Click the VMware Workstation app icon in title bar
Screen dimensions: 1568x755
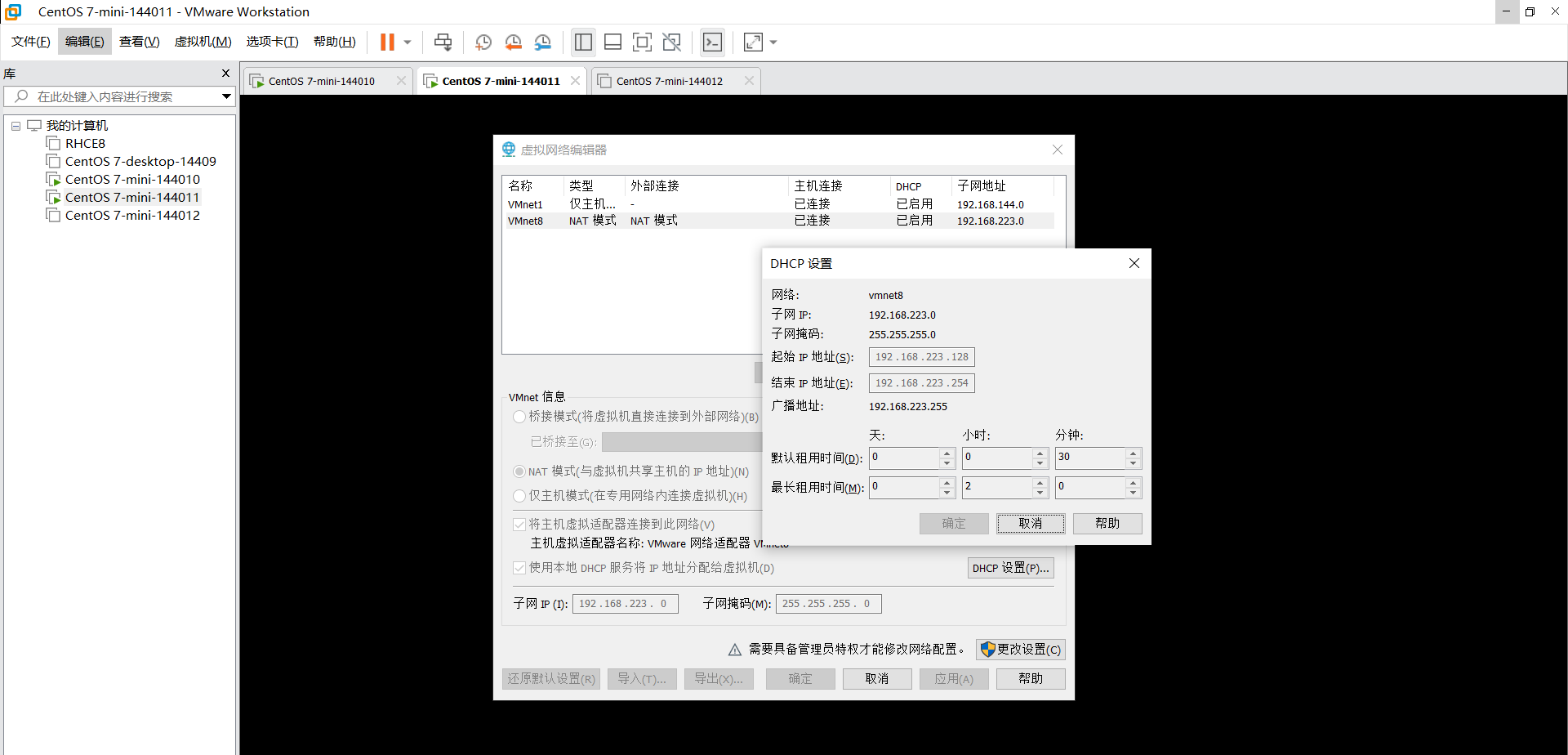13,11
